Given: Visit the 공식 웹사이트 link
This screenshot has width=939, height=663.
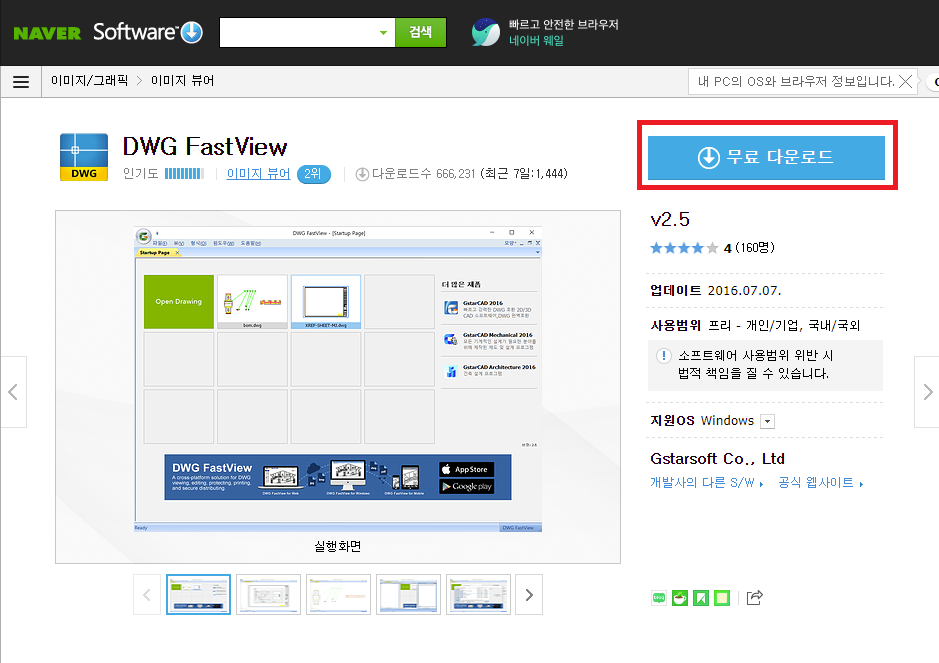Looking at the screenshot, I should (x=820, y=483).
